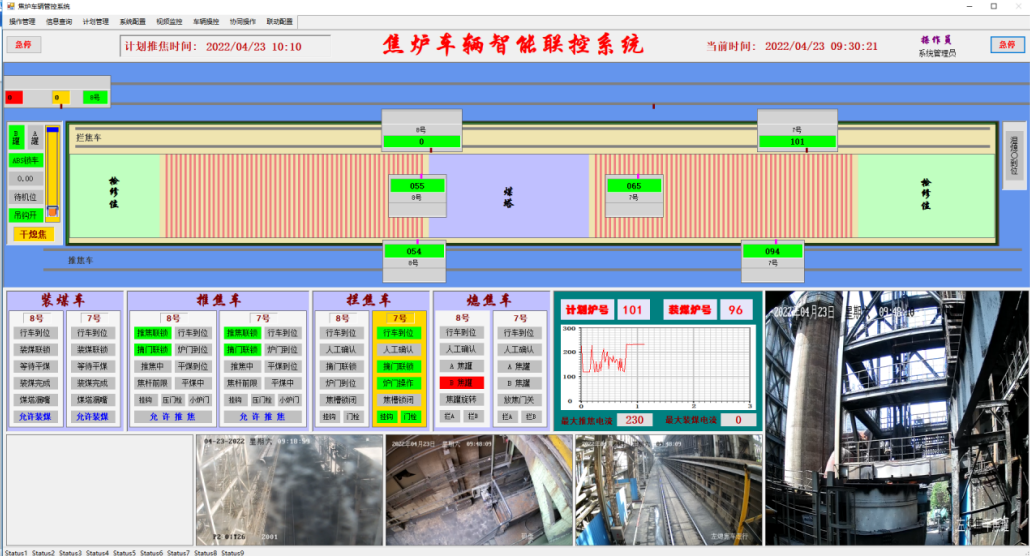Select the 8号 拦焦车 marker showing 0
The image size is (1030, 556).
tap(422, 131)
